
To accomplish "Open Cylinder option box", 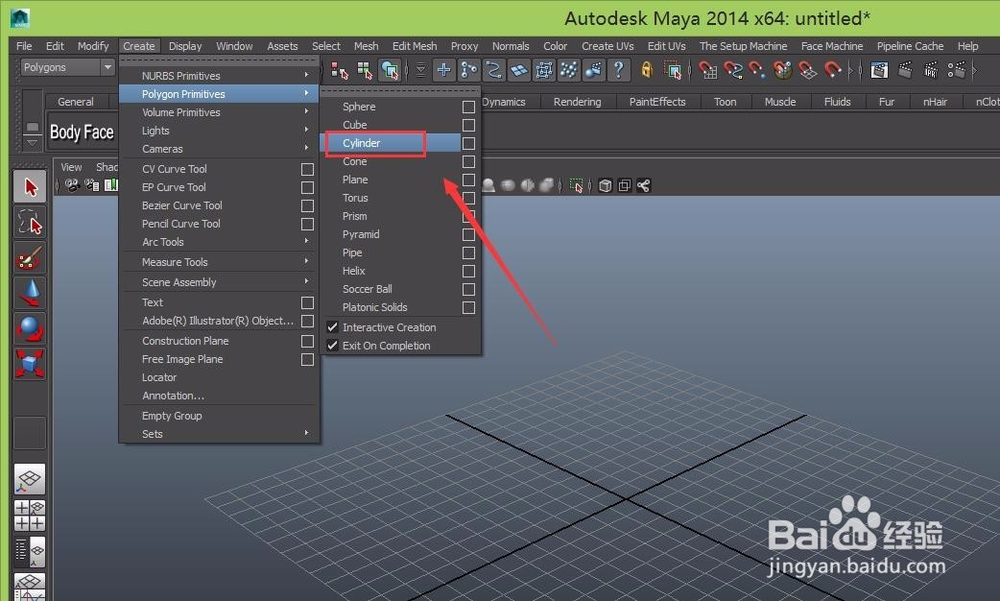I will click(x=469, y=143).
